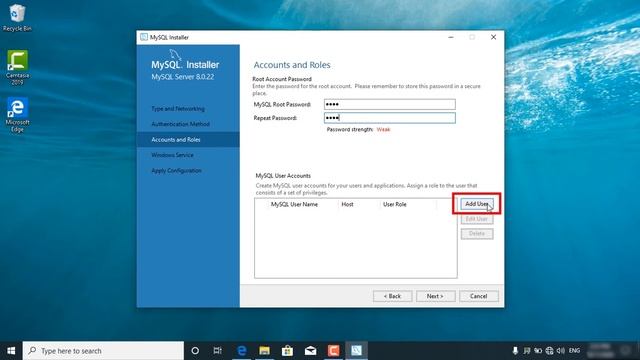Minimize the MySQL Installer window
The height and width of the screenshot is (360, 640).
click(451, 37)
